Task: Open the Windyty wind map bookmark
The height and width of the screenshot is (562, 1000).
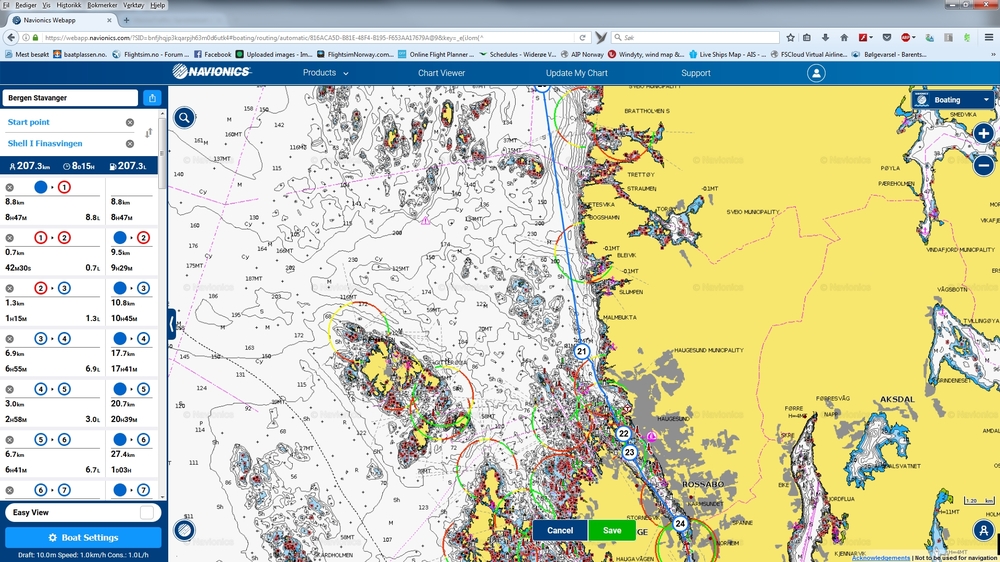Action: (x=645, y=55)
